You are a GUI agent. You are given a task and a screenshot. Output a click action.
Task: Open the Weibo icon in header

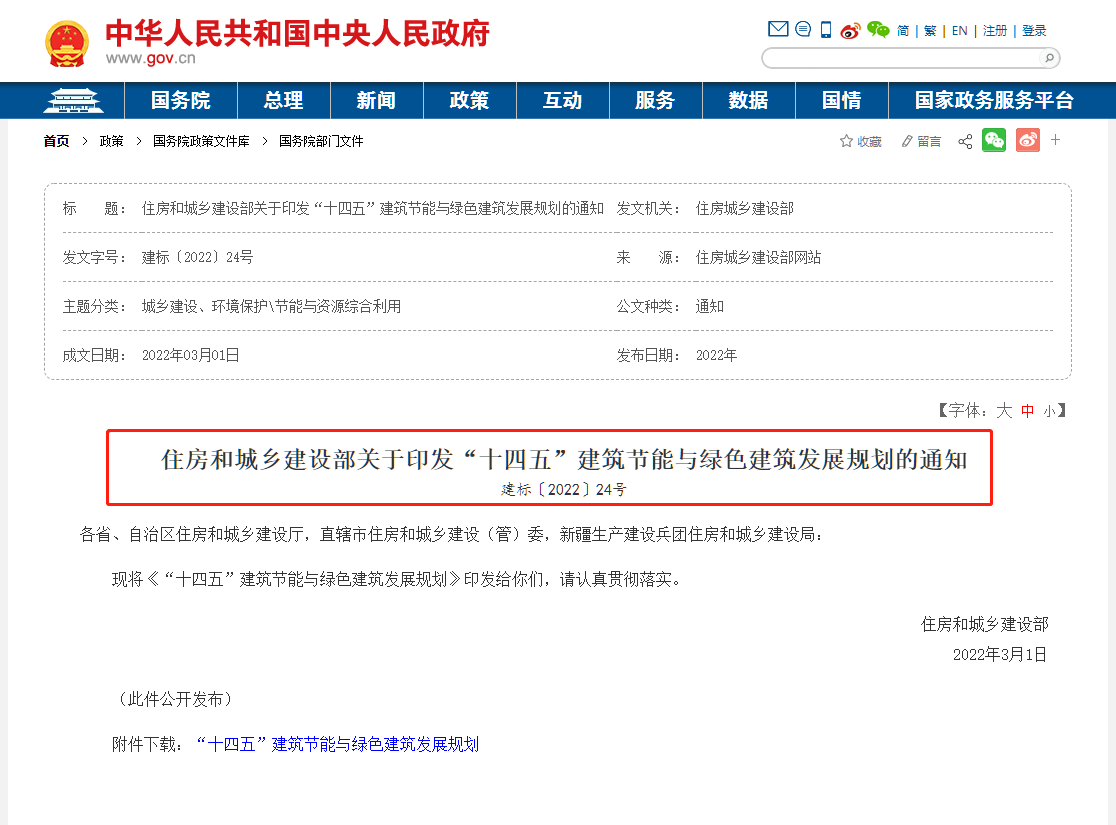[850, 31]
